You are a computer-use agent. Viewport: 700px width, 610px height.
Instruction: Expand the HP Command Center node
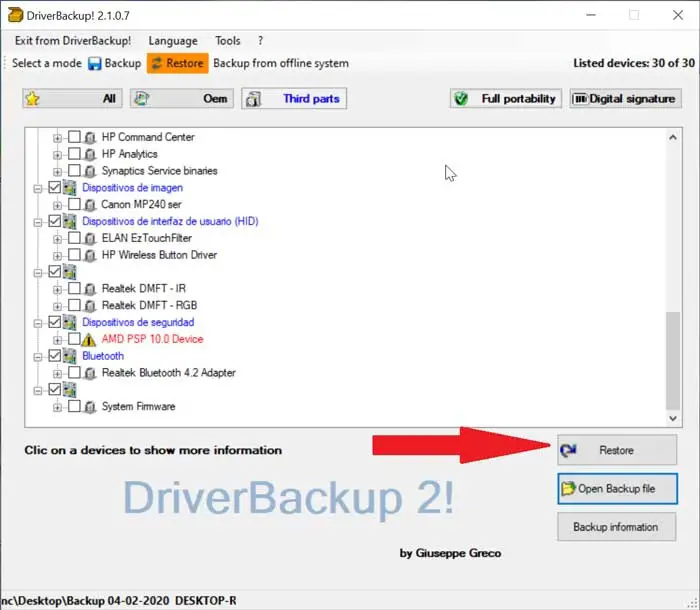pos(57,138)
